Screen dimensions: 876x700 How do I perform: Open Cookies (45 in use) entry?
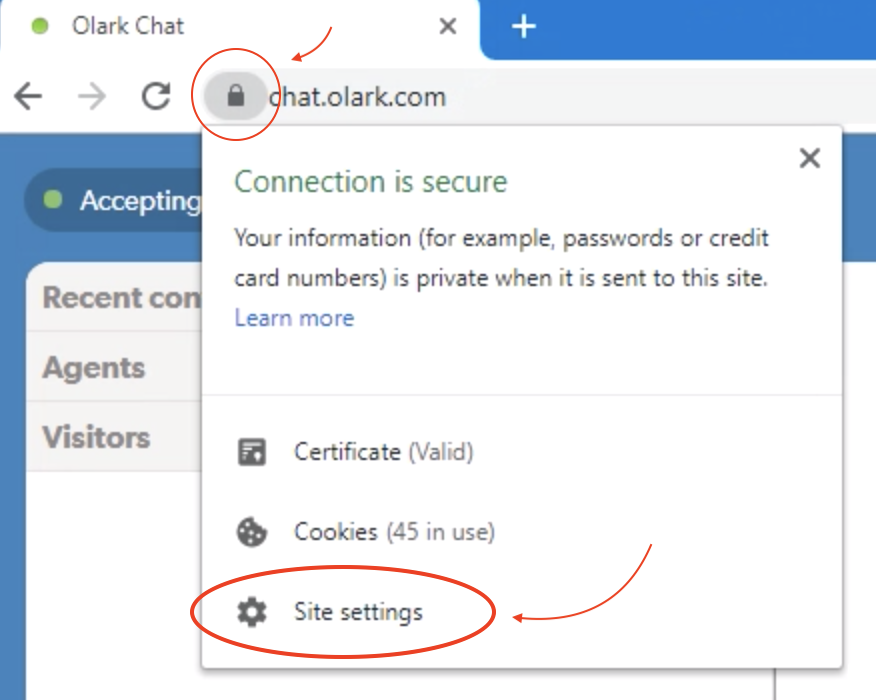(x=522, y=532)
